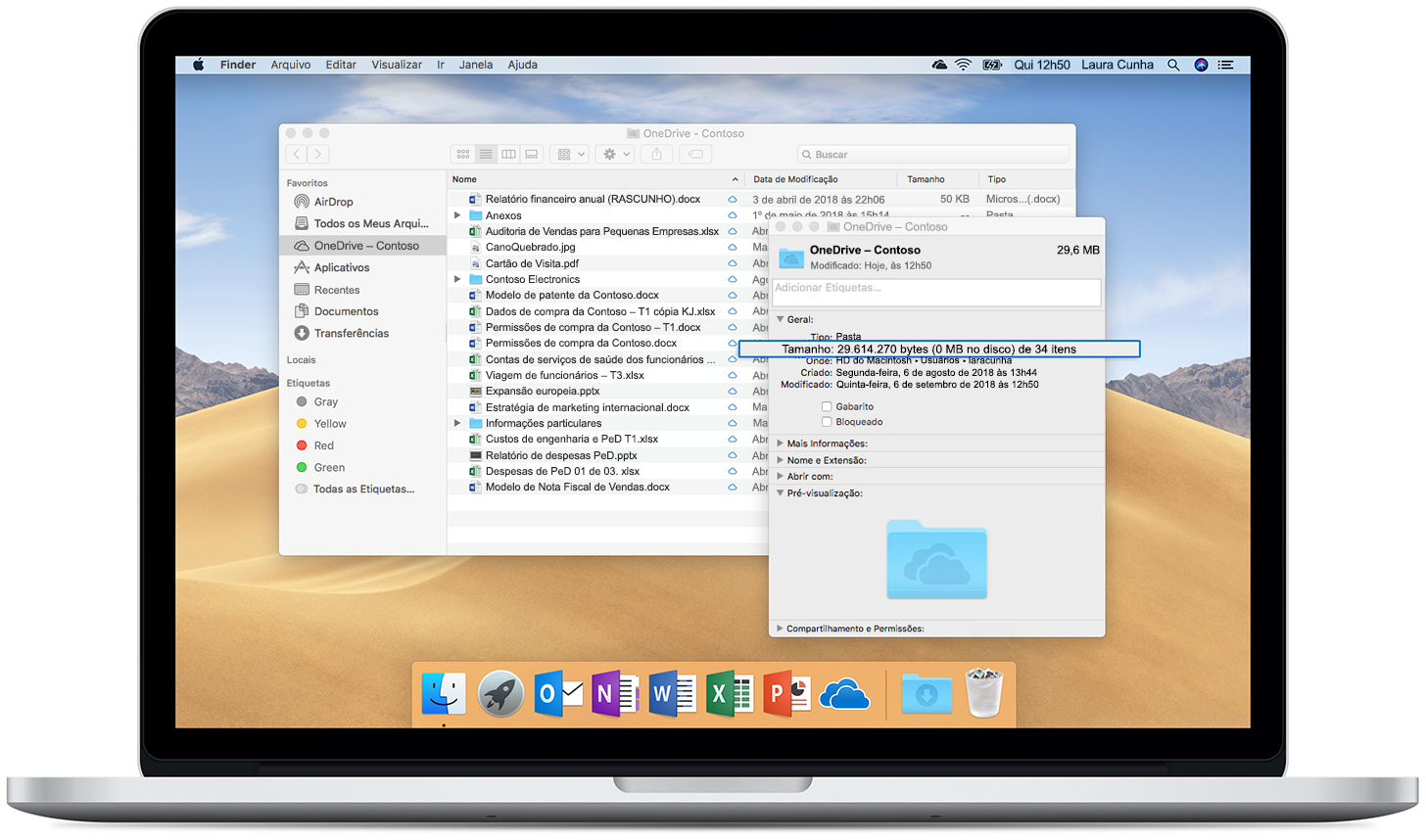Click the Buscar search field

[933, 154]
